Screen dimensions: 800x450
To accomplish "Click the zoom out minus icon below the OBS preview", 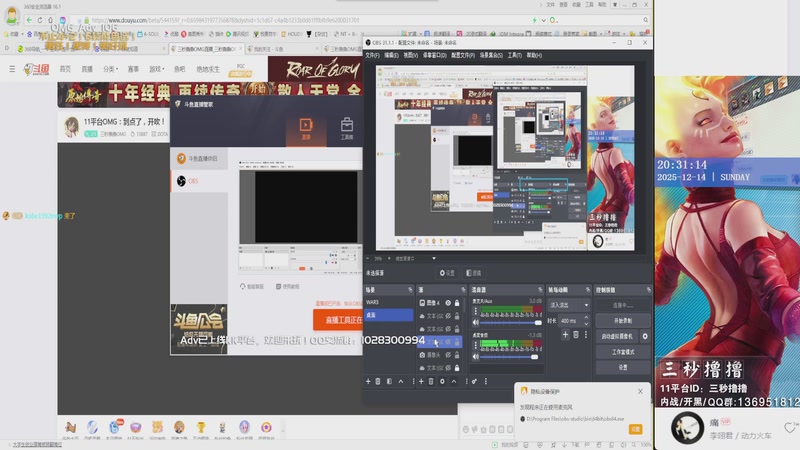I will click(368, 258).
